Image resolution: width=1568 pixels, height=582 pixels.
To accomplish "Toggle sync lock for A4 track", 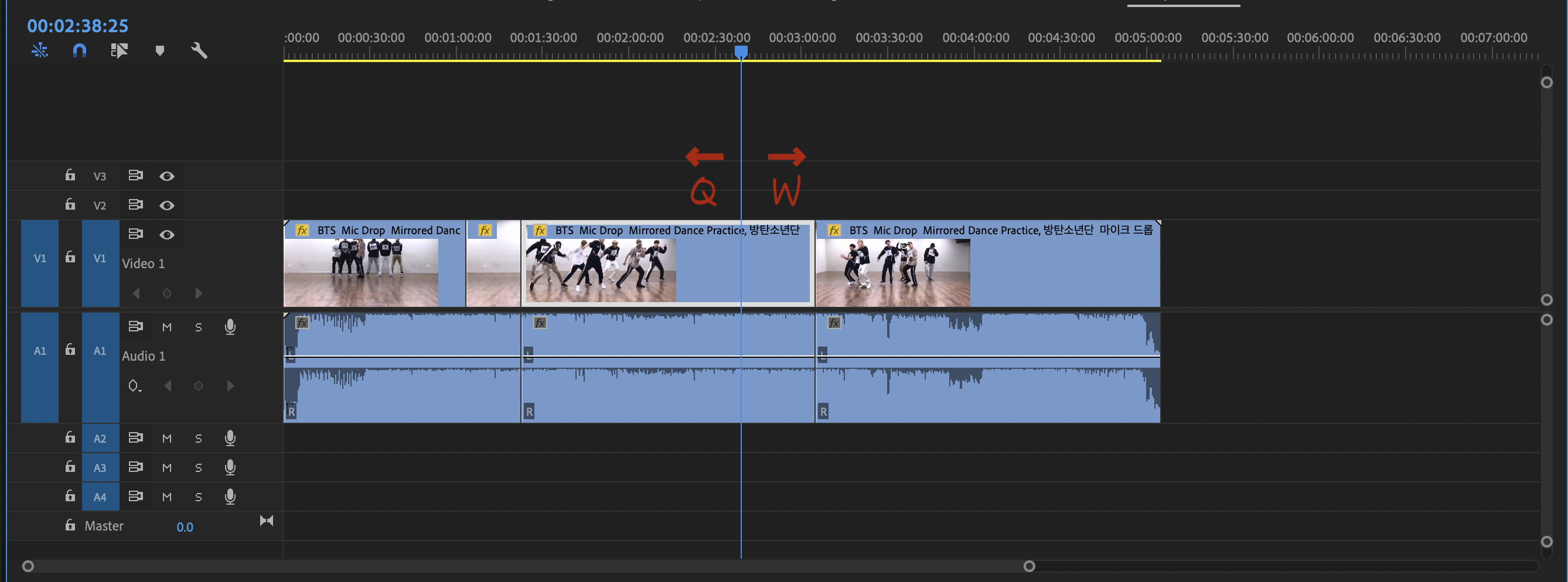I will coord(135,497).
